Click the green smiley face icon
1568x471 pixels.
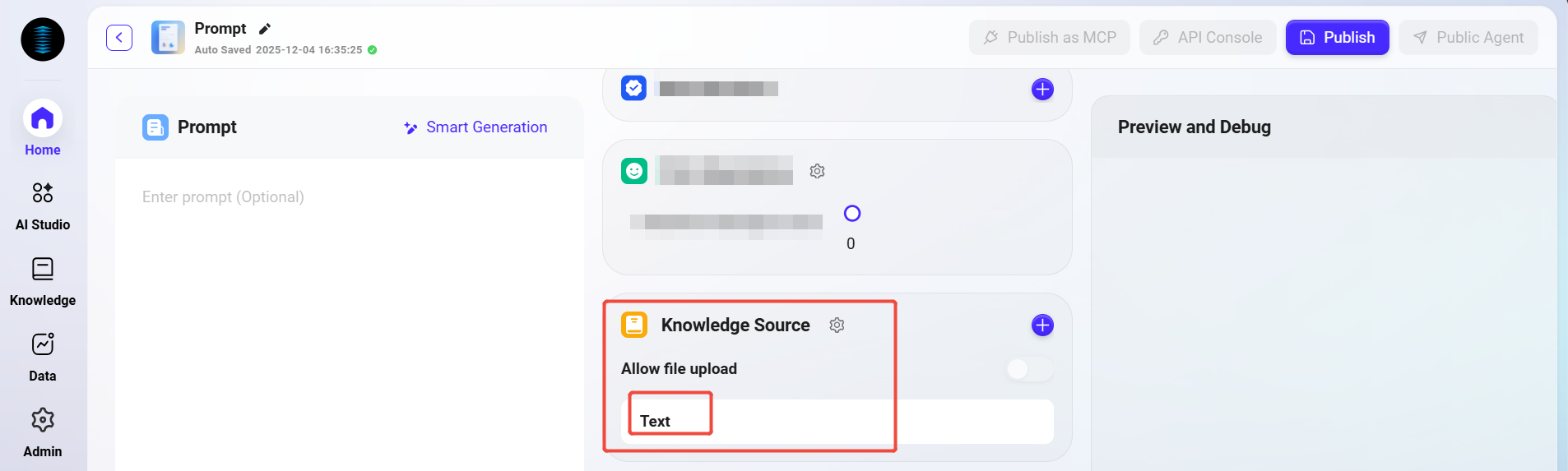634,171
